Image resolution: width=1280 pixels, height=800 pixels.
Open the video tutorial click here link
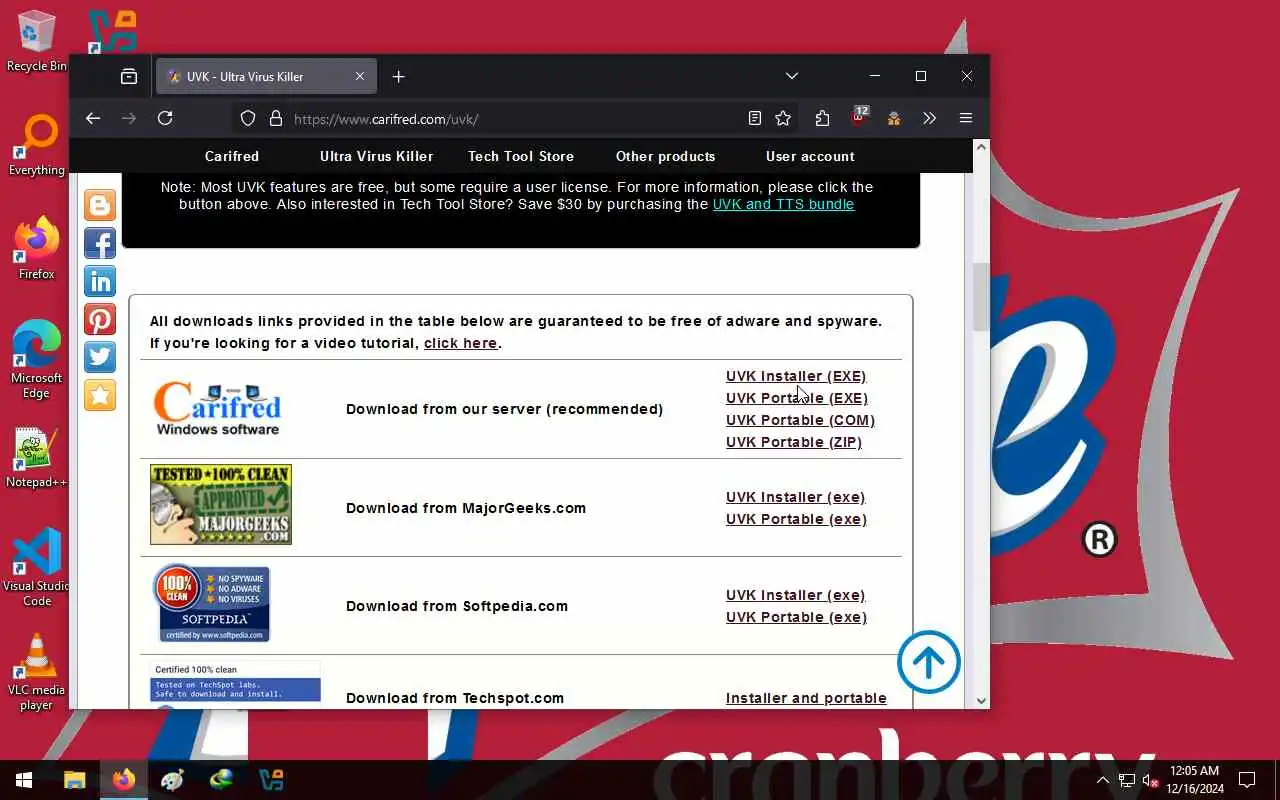pos(460,343)
